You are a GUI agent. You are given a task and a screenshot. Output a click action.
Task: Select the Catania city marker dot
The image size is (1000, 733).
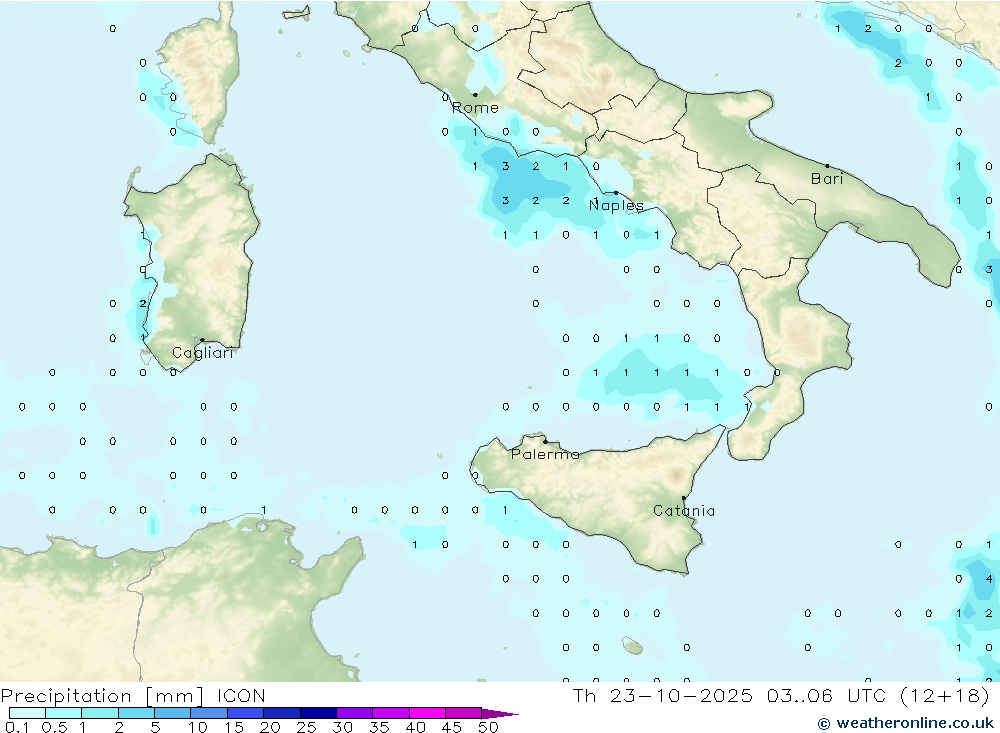point(684,498)
